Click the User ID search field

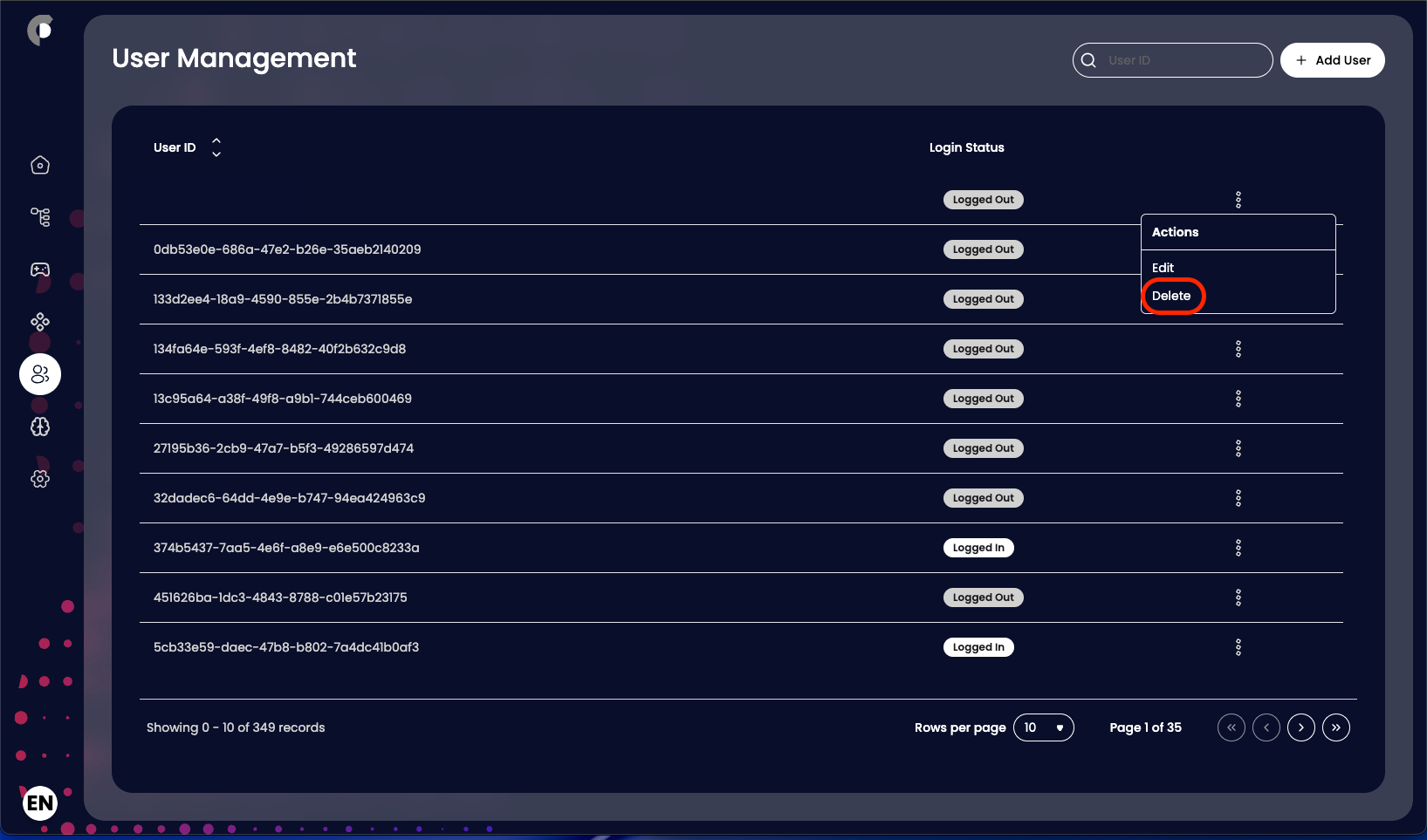pos(1172,59)
